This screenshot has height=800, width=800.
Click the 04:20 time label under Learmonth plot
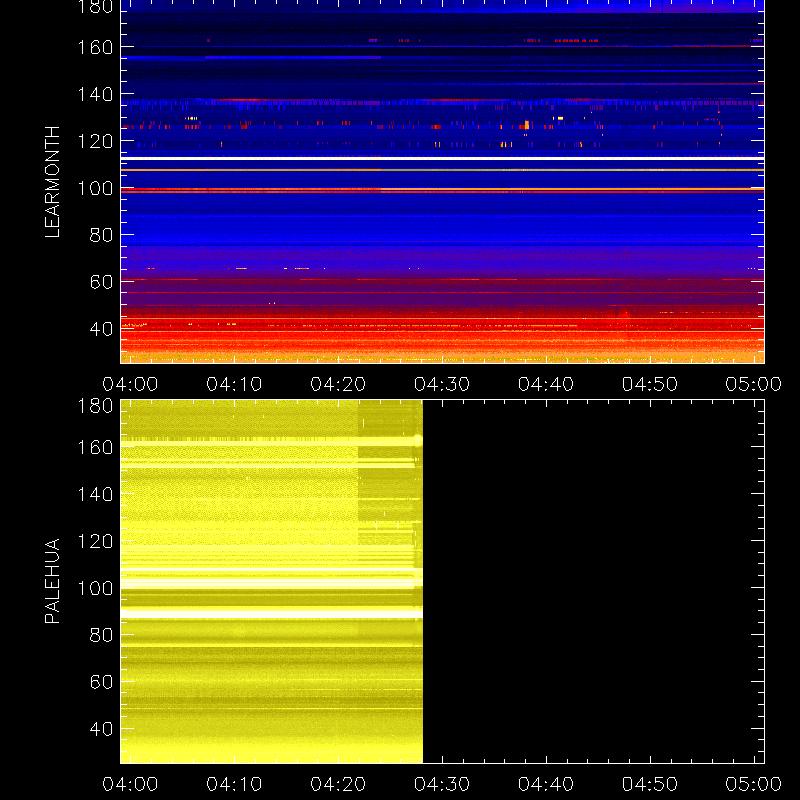(x=338, y=384)
